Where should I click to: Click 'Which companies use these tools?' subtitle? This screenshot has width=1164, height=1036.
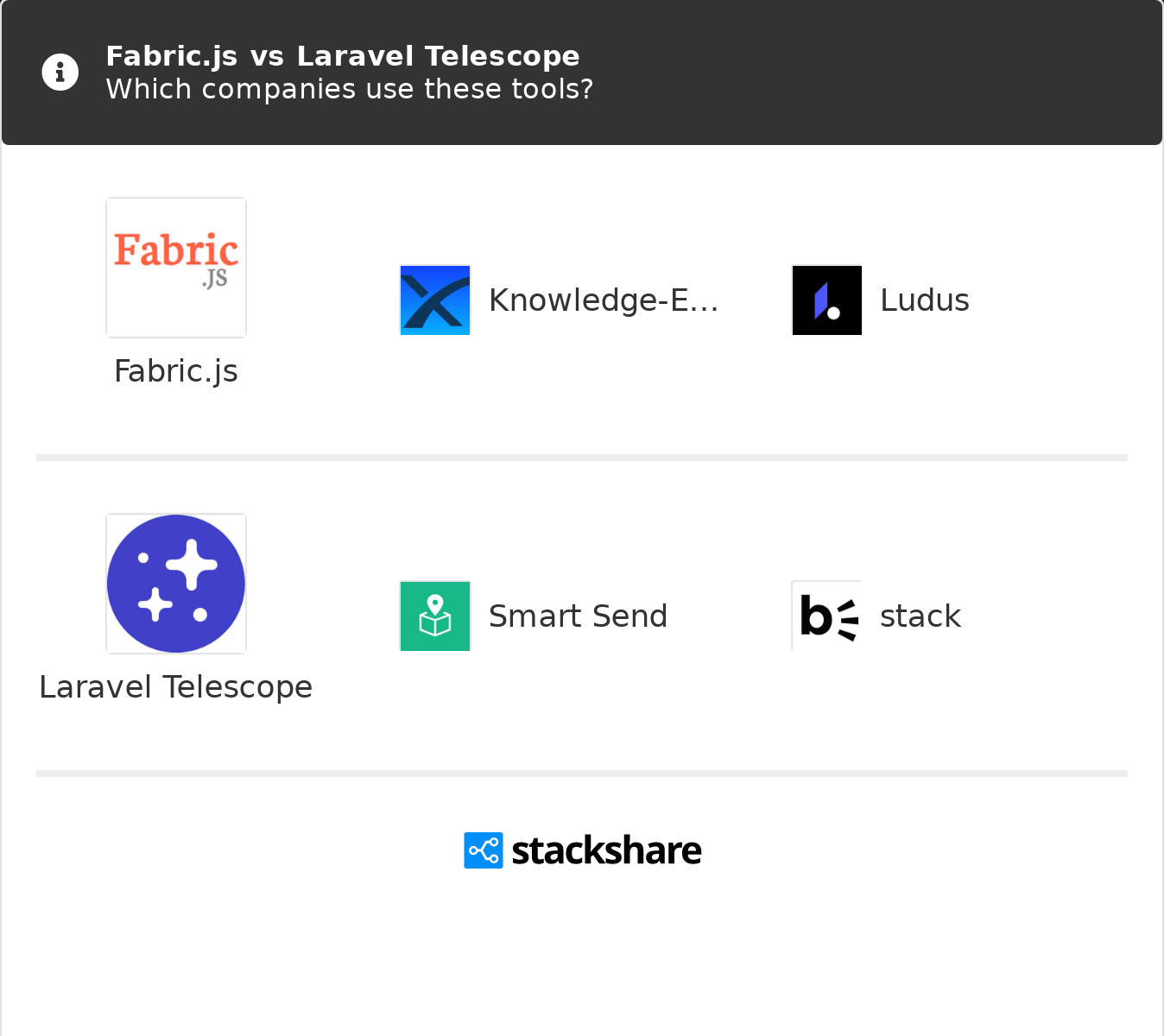point(349,89)
